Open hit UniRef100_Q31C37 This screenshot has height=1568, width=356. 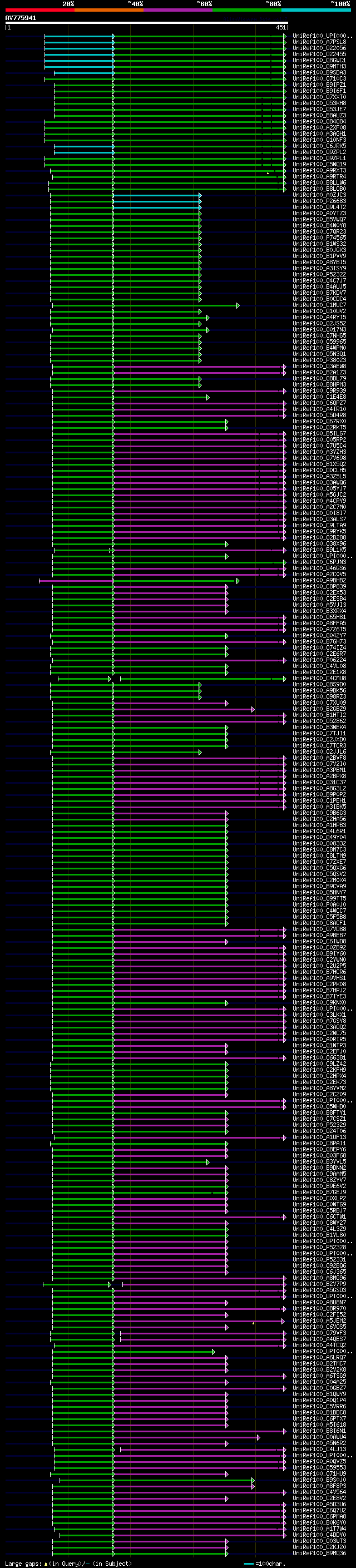(319, 782)
